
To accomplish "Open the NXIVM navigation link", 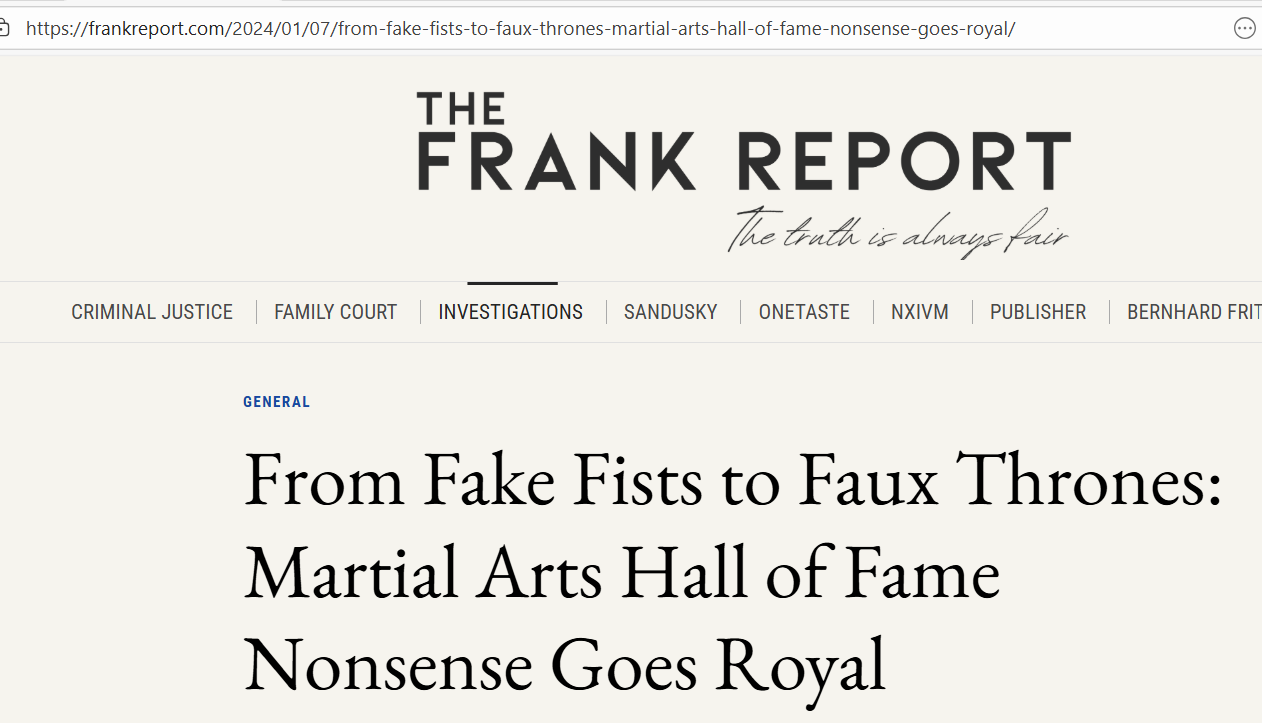I will pyautogui.click(x=919, y=312).
